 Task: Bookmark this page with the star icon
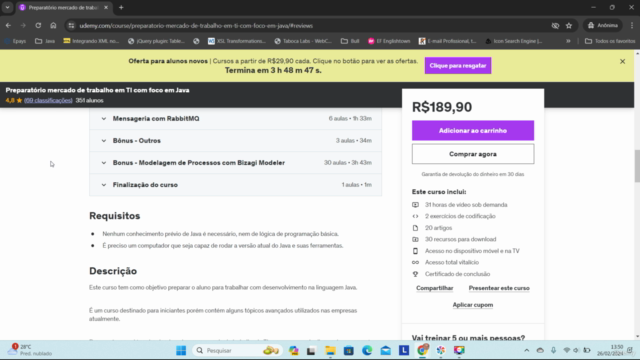click(569, 26)
